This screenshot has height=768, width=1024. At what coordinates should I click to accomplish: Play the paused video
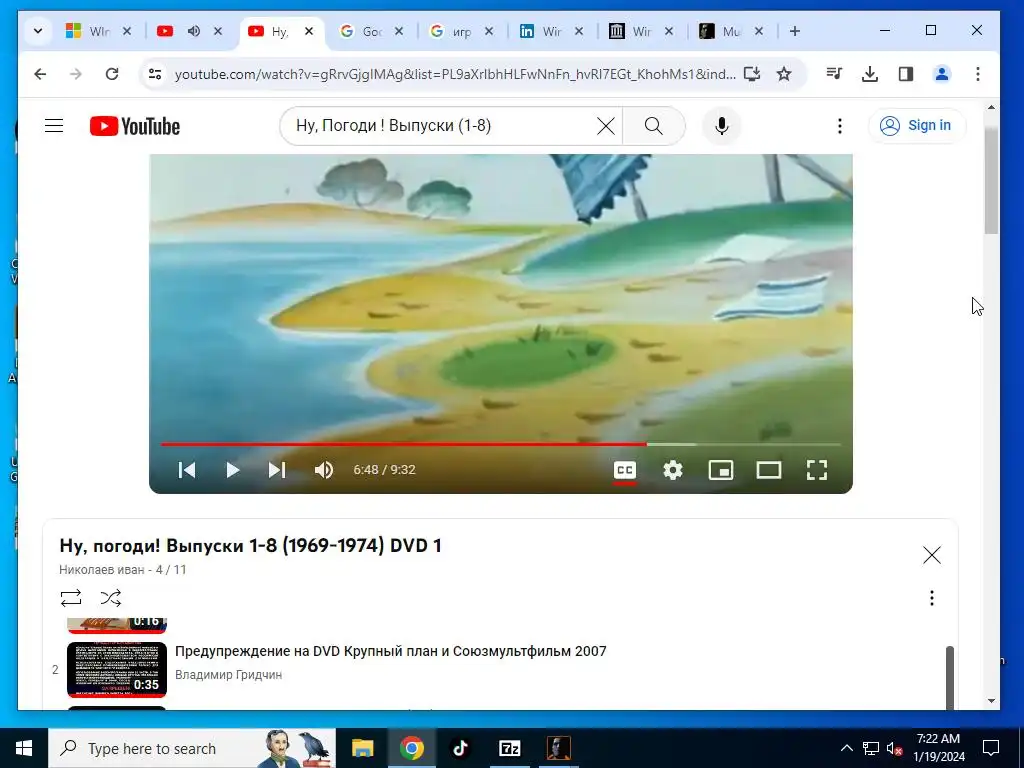click(x=232, y=470)
